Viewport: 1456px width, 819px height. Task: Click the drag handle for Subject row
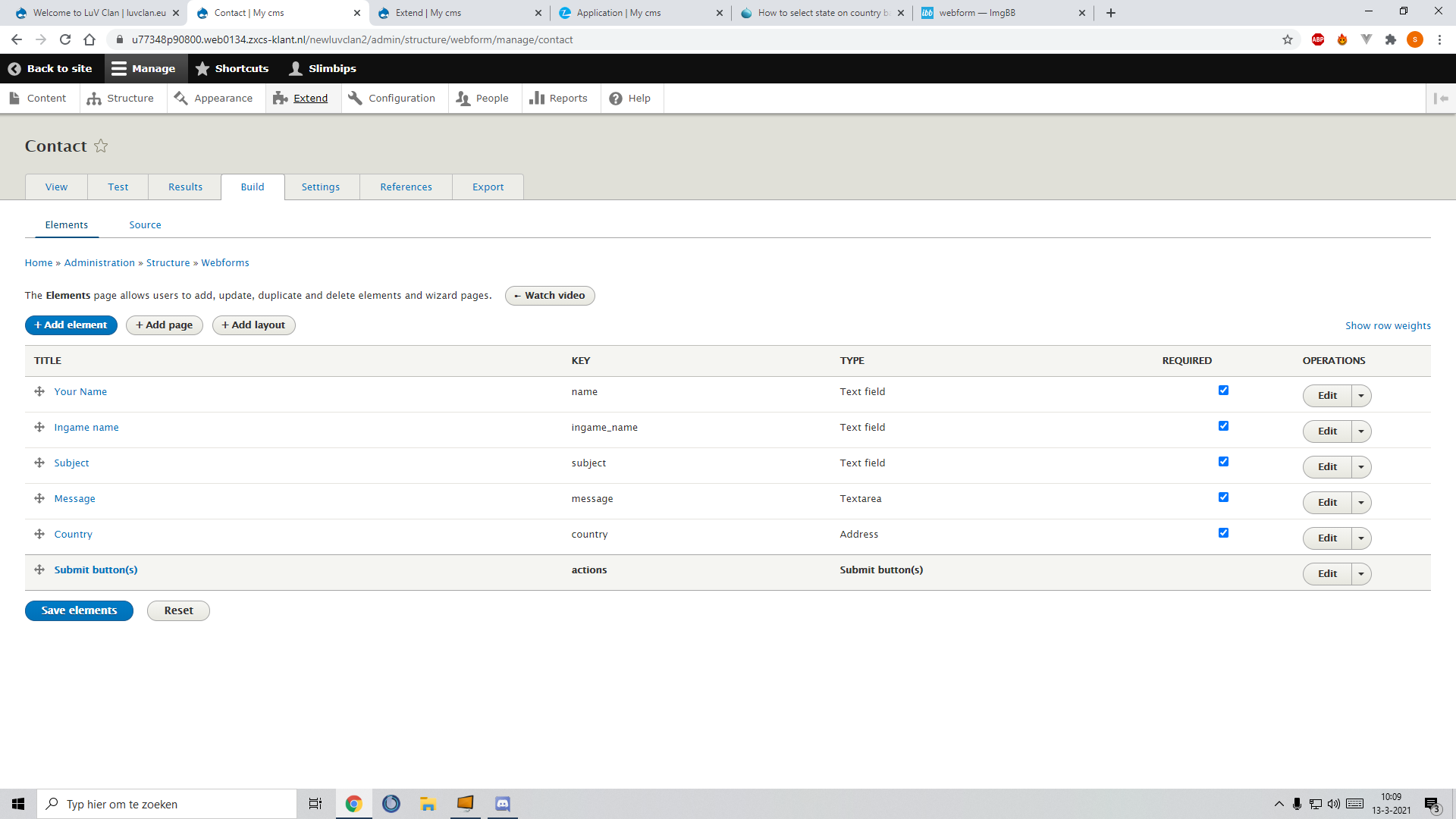(x=39, y=463)
